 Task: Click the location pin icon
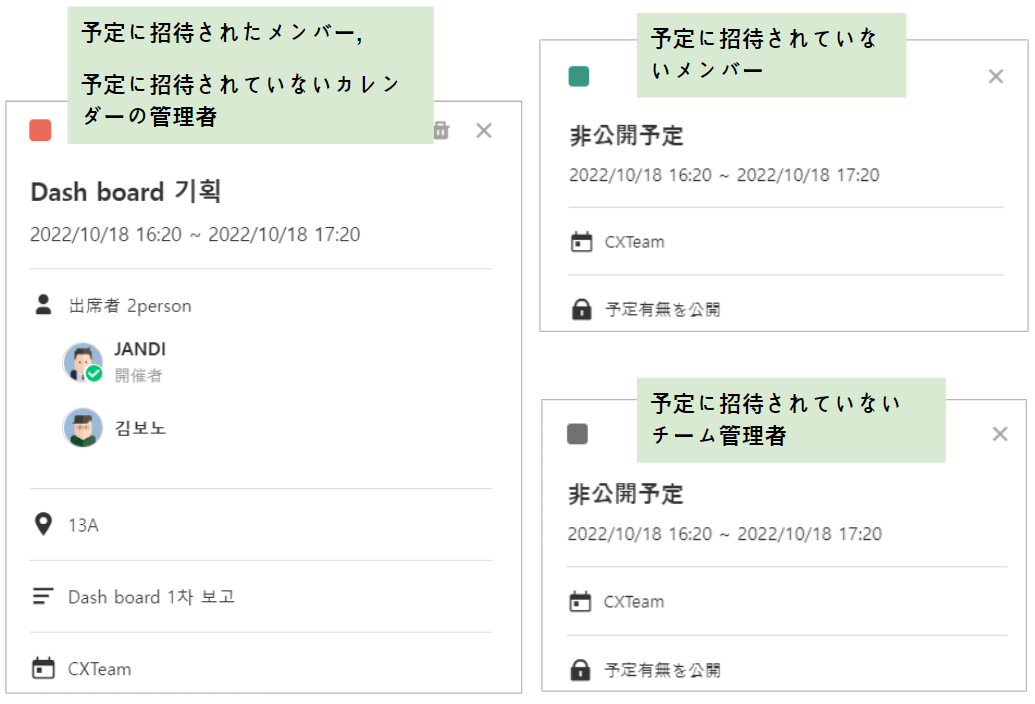click(x=43, y=524)
